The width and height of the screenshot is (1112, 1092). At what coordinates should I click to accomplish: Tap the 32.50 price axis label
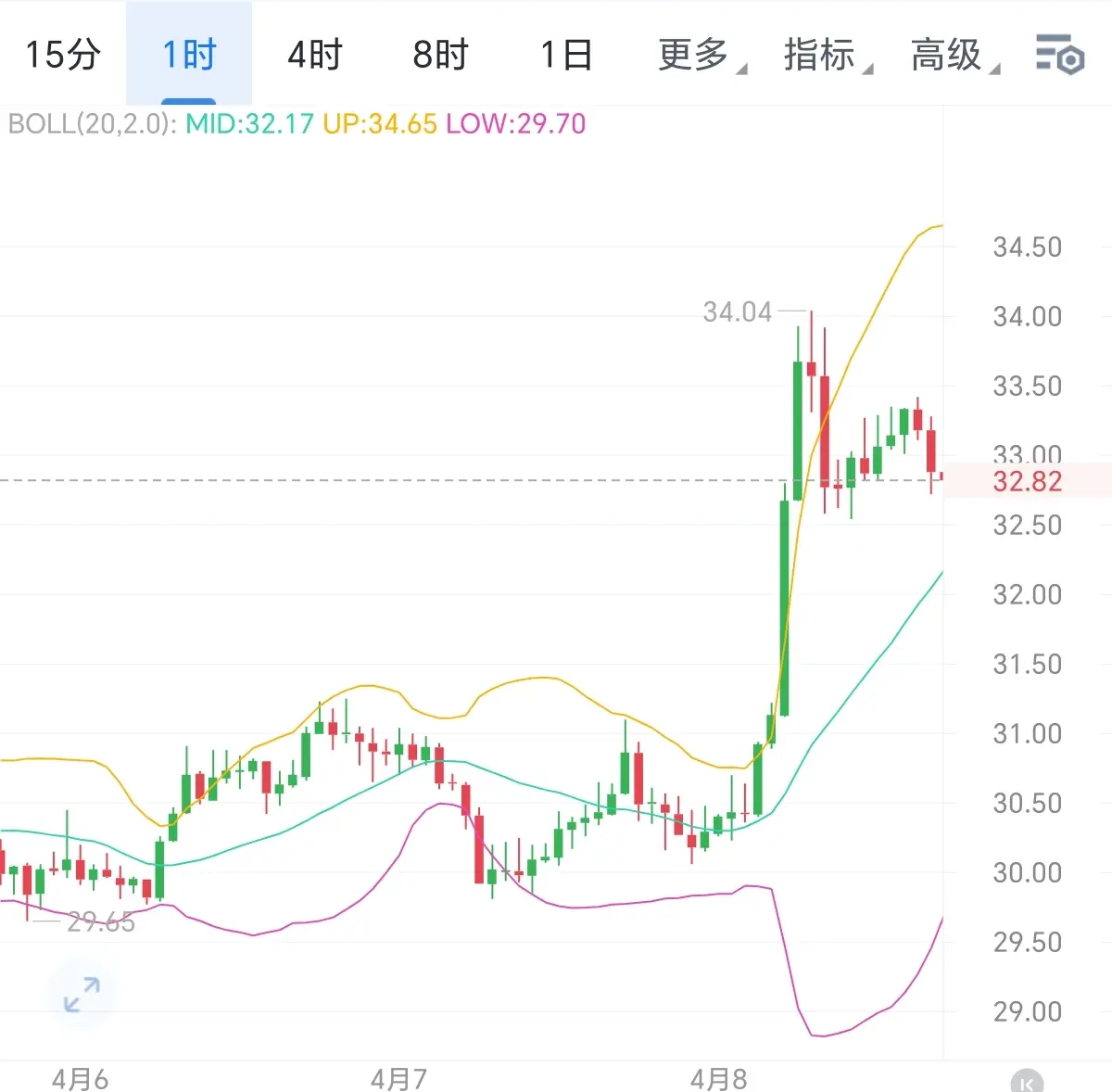coord(1027,526)
